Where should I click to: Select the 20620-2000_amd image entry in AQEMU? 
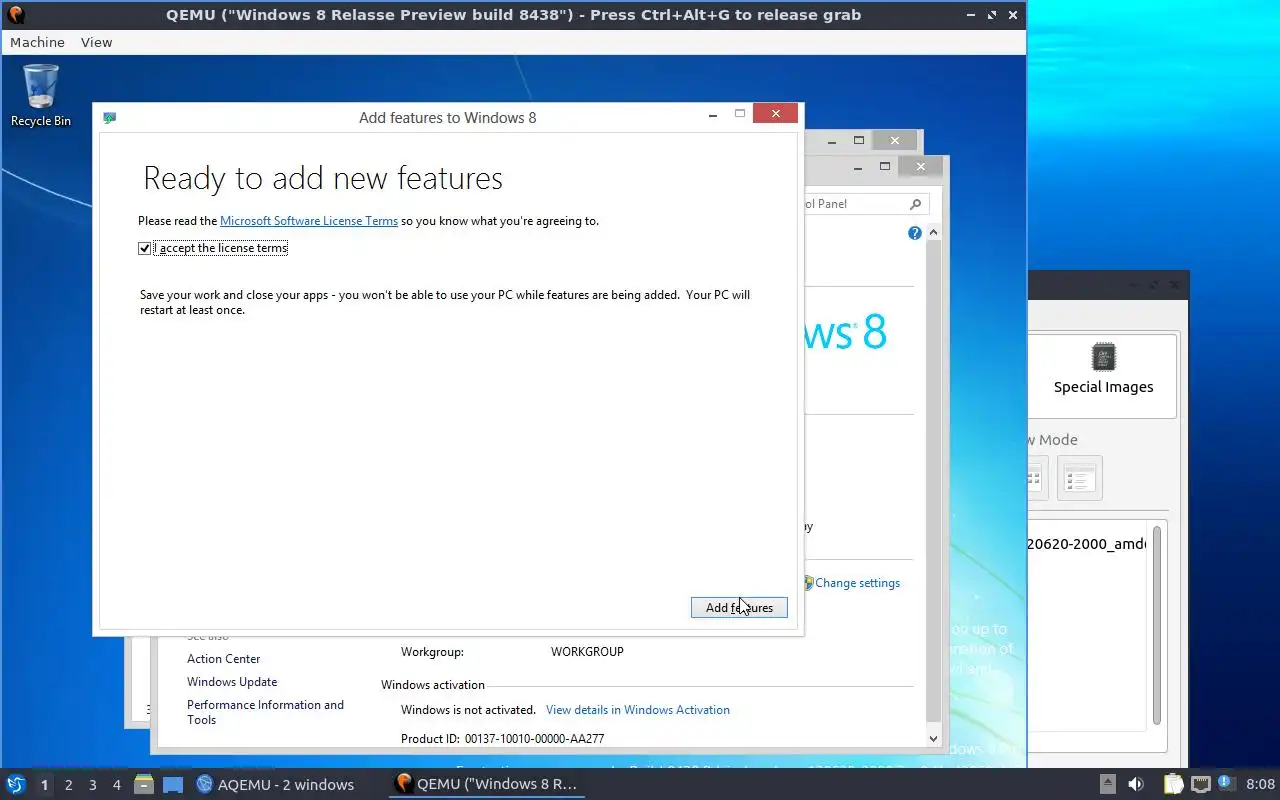click(x=1086, y=544)
